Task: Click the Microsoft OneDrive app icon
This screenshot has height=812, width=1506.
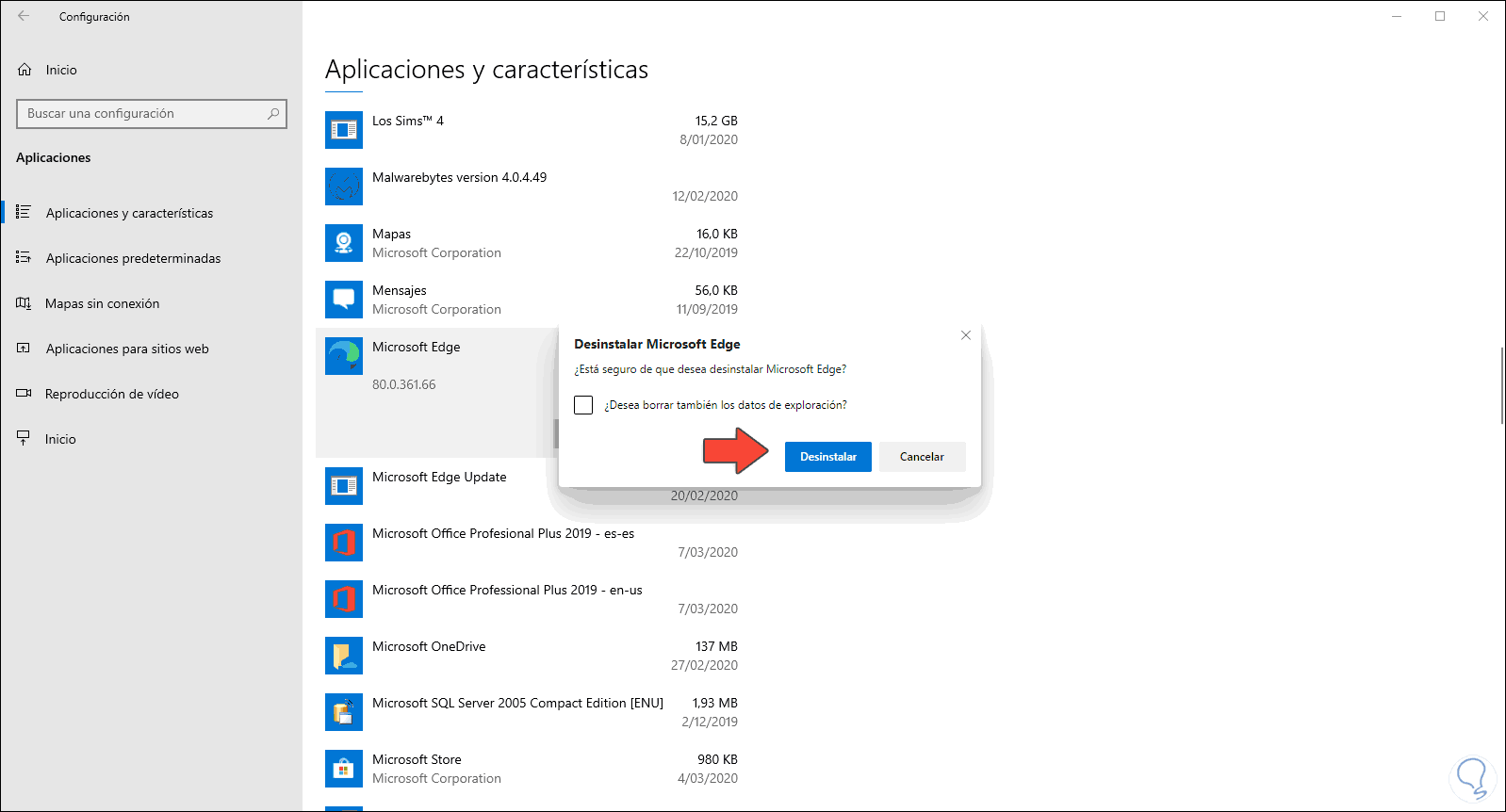Action: pos(344,656)
